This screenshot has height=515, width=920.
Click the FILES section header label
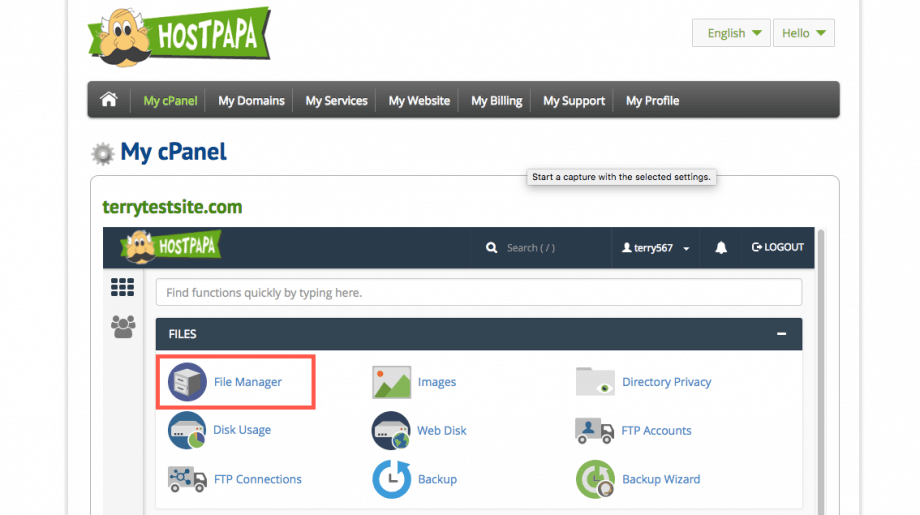tap(182, 334)
